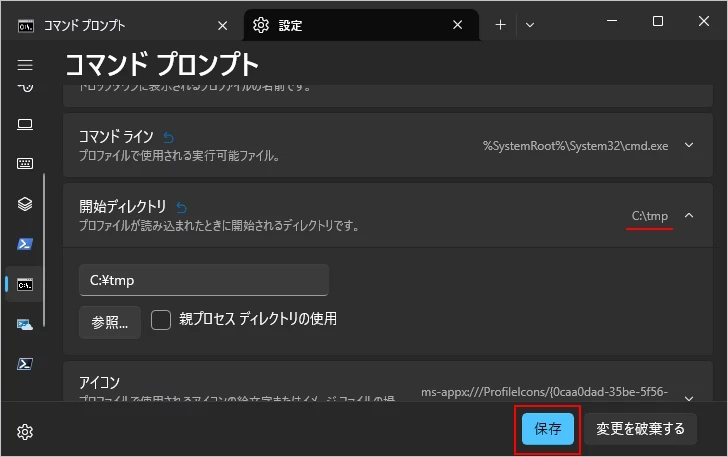Image resolution: width=728 pixels, height=457 pixels.
Task: Enable use of parent process directory
Action: pos(162,320)
